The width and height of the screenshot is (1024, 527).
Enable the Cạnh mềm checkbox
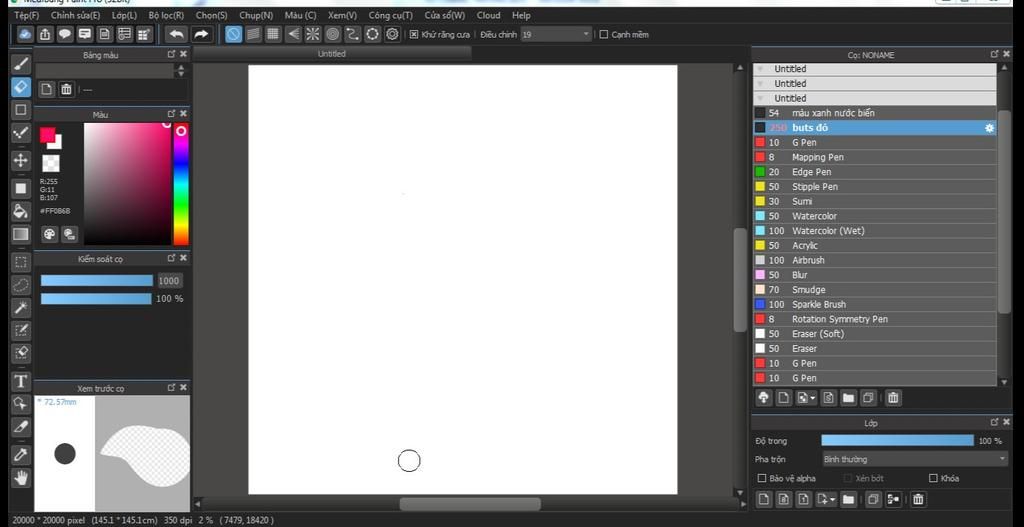point(604,35)
